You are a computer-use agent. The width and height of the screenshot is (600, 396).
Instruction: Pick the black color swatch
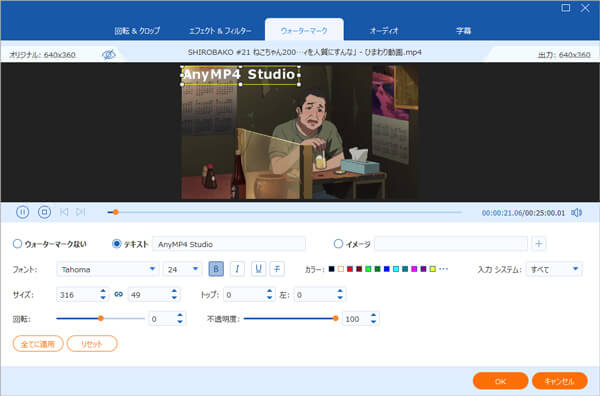331,269
